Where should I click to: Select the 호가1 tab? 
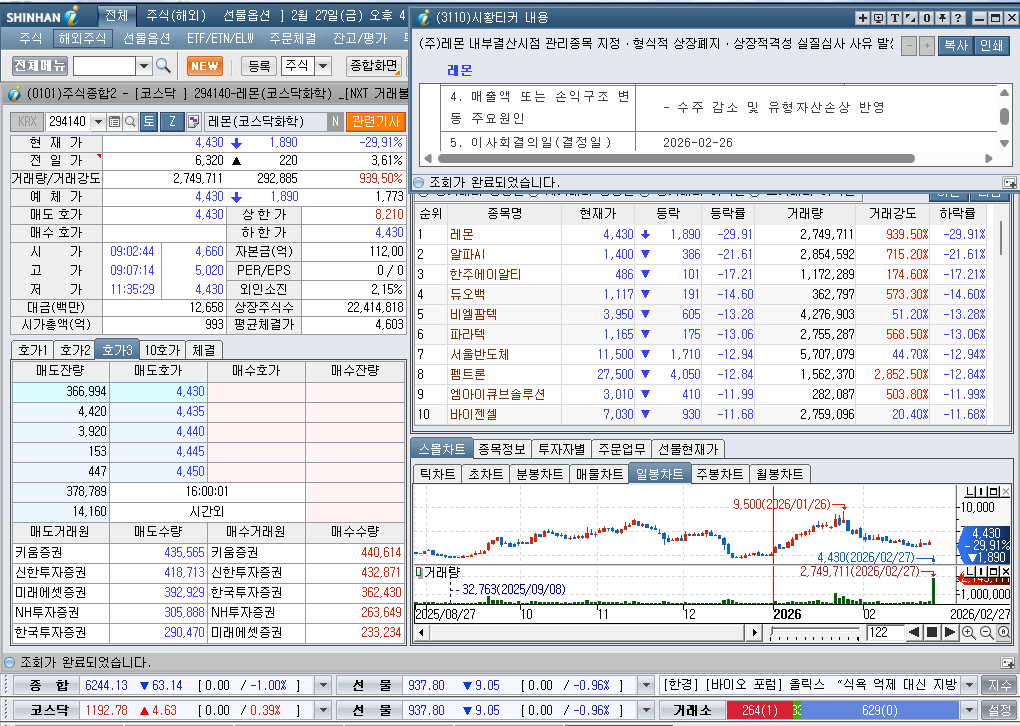[33, 350]
